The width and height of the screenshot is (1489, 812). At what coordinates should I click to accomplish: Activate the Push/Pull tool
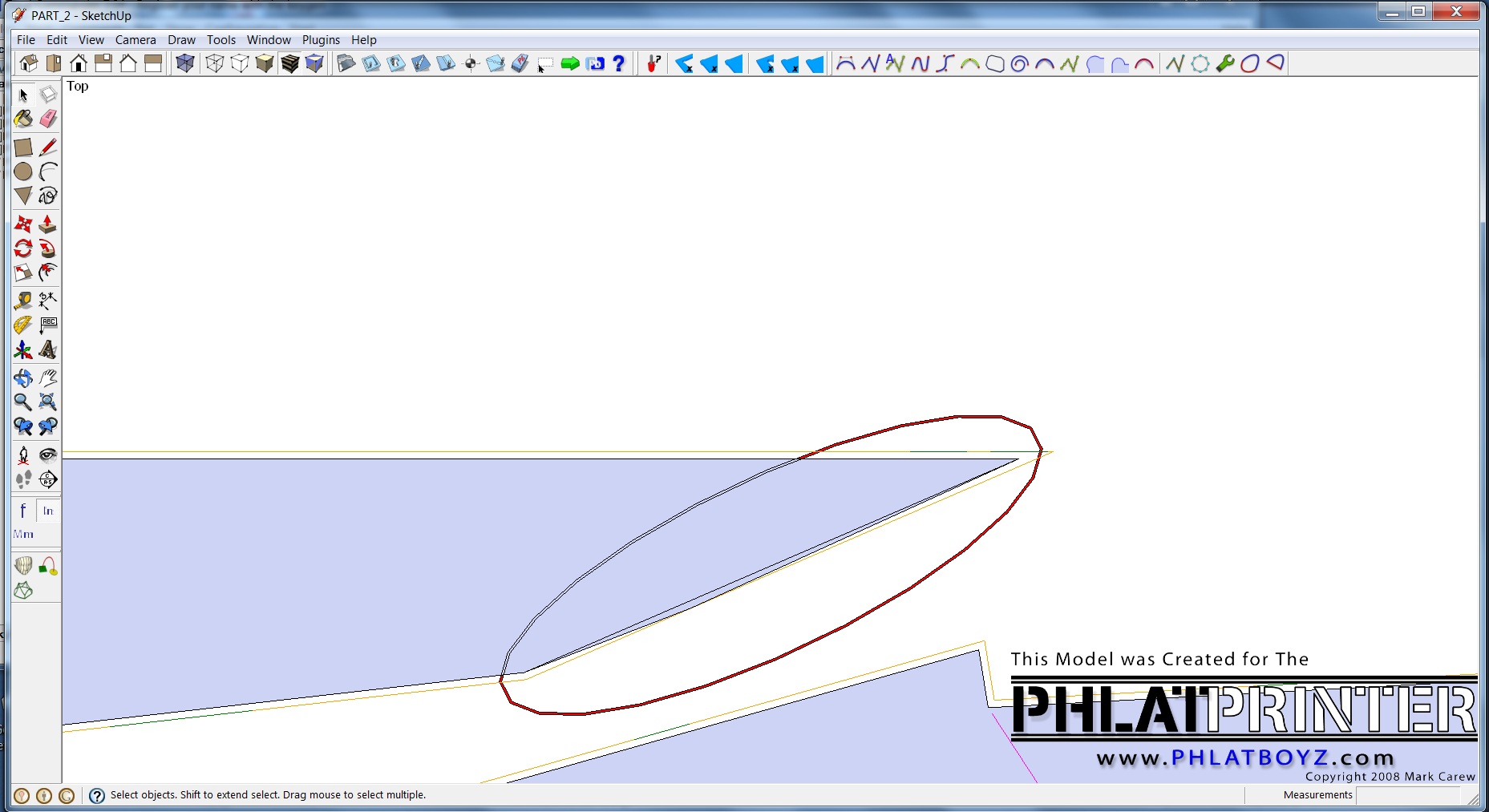coord(48,224)
